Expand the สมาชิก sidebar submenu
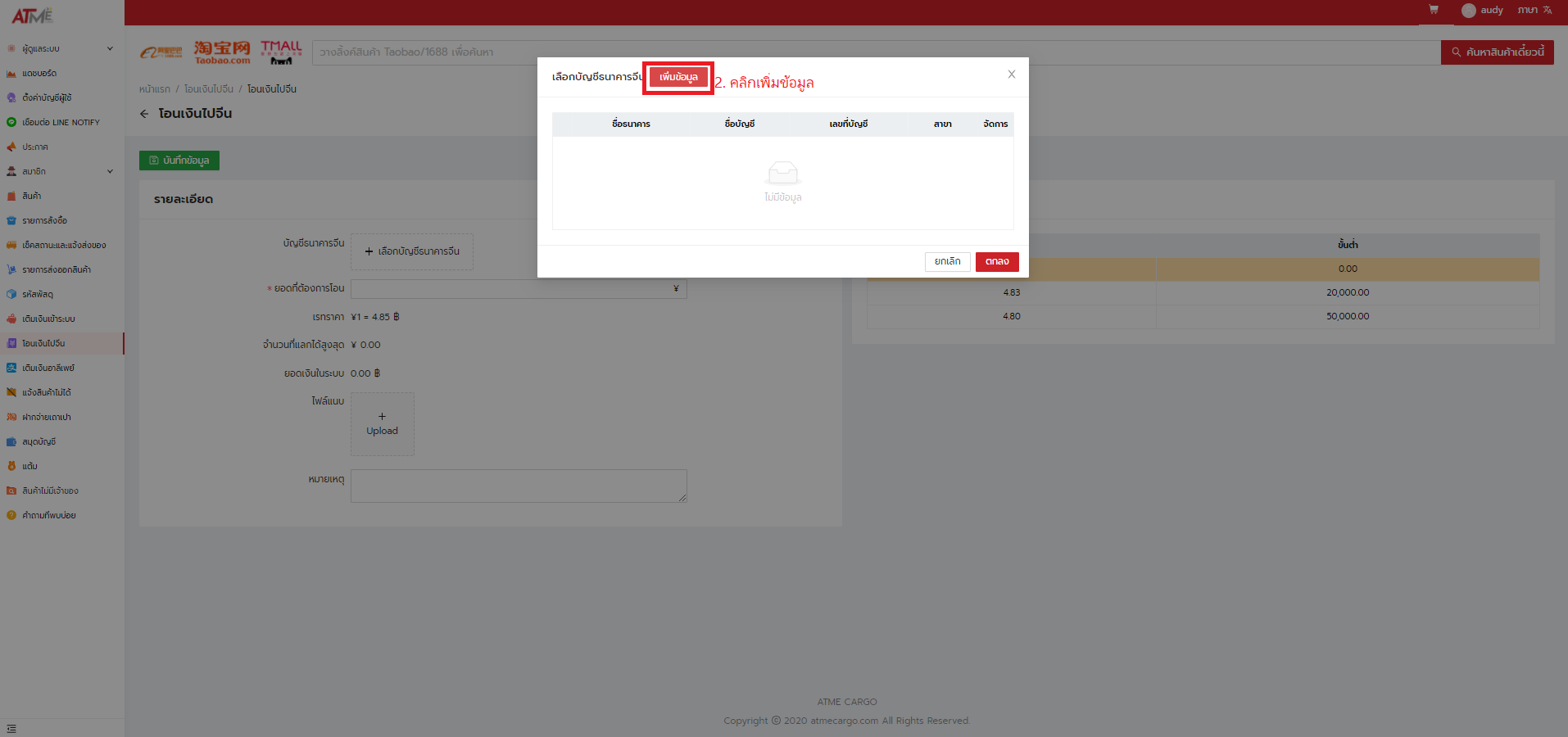Image resolution: width=1568 pixels, height=737 pixels. 110,172
